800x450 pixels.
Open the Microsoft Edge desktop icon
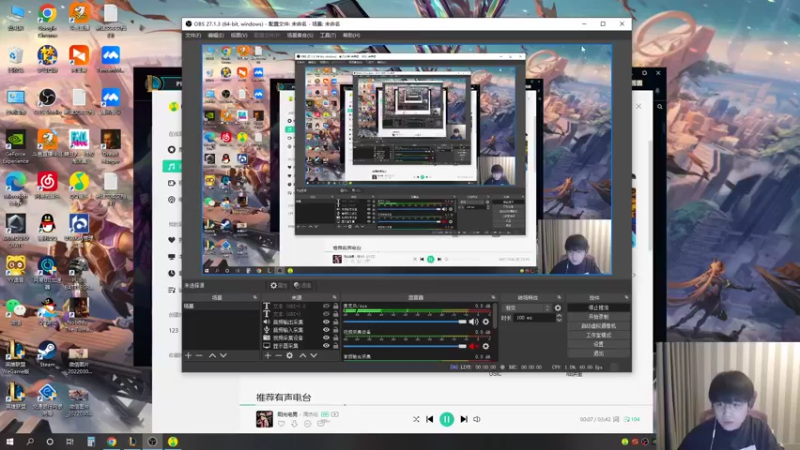(16, 189)
